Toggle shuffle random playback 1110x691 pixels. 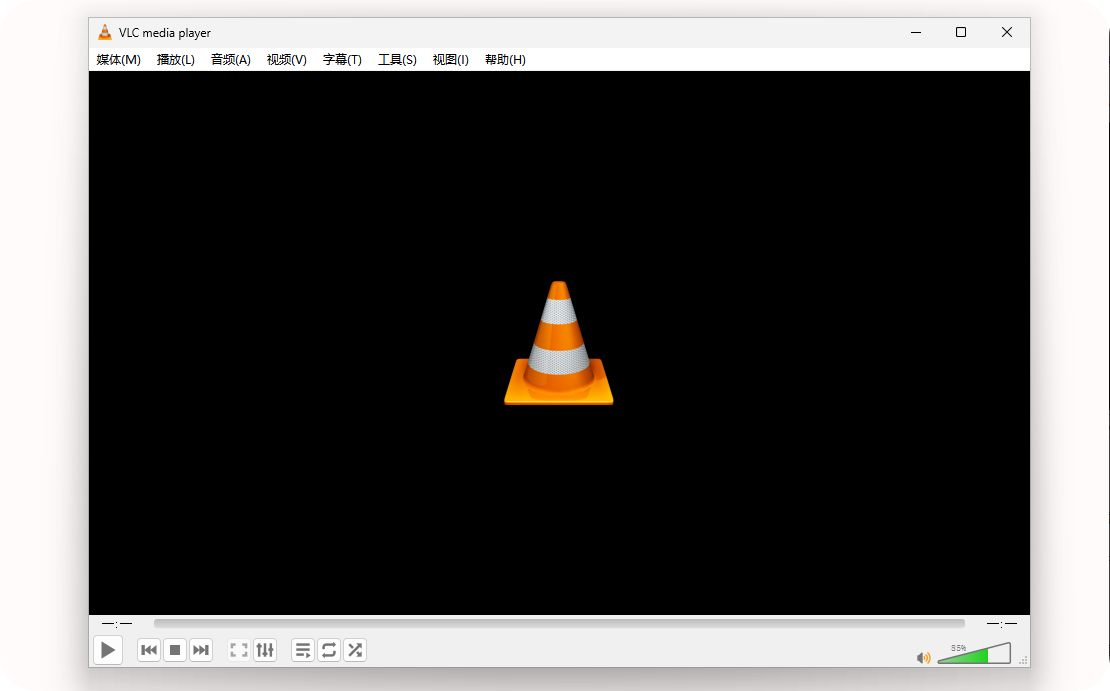354,650
